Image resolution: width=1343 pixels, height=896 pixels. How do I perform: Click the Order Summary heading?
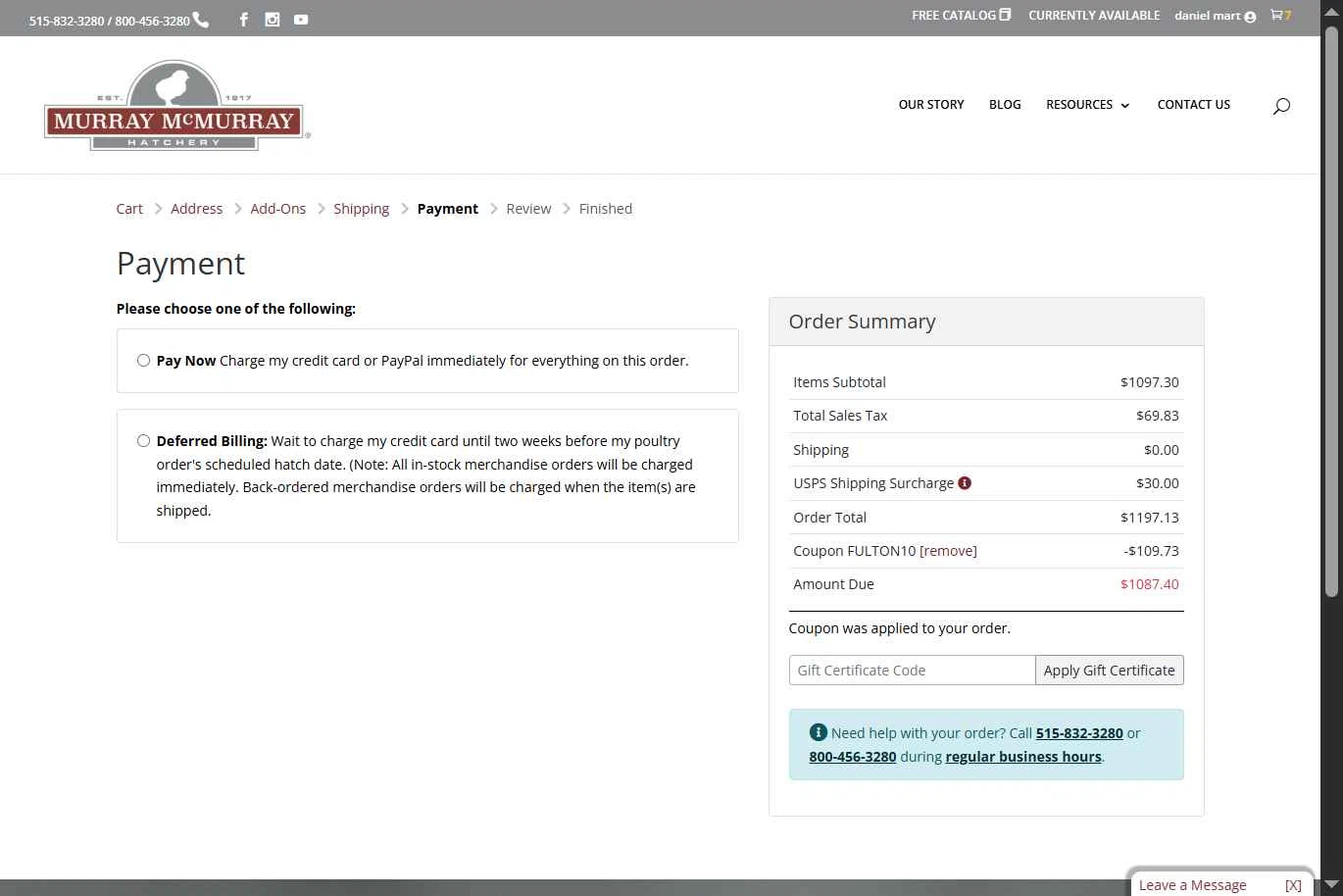click(862, 322)
